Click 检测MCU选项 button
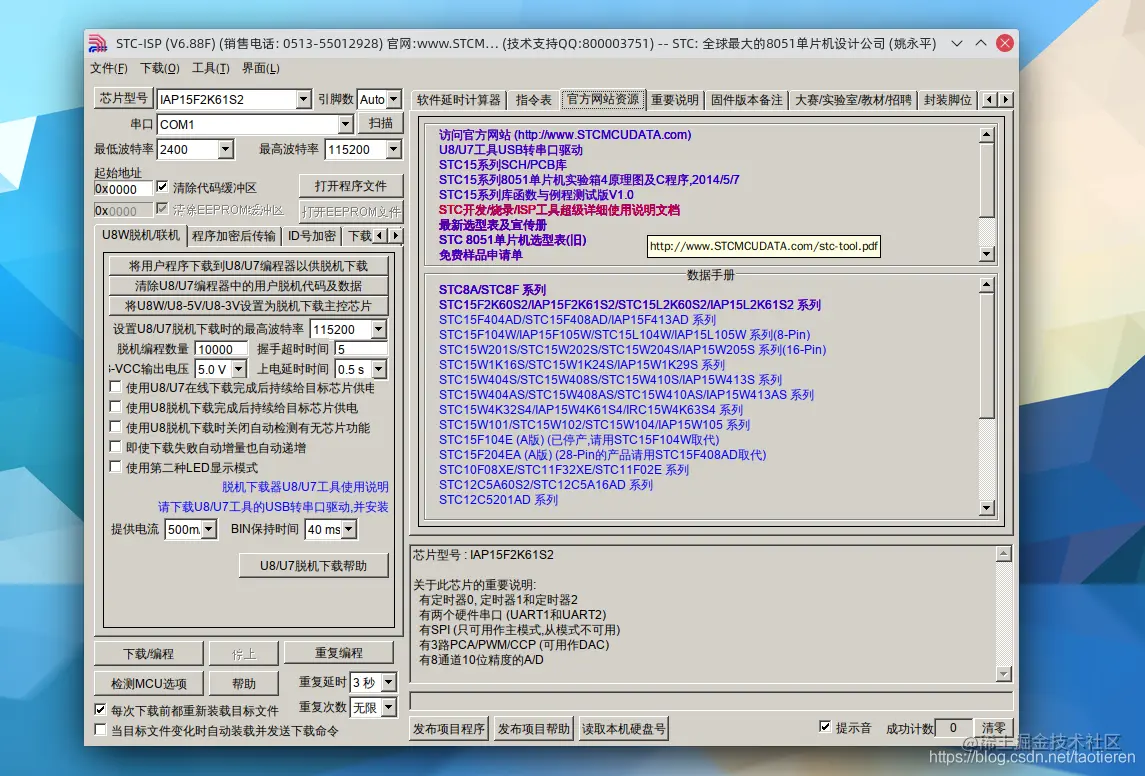1145x776 pixels. (x=148, y=683)
